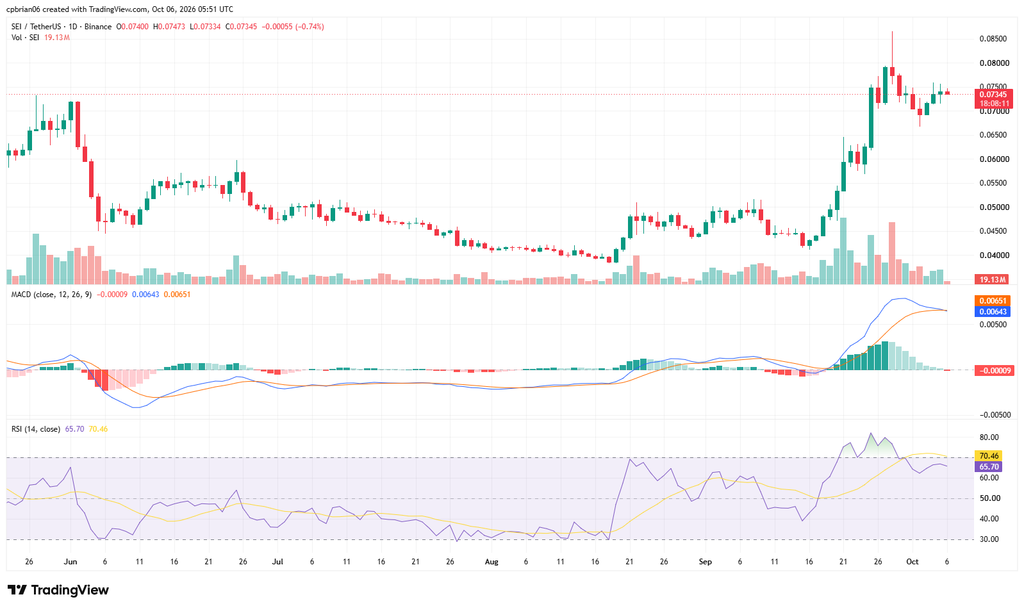Click the 30.00 label on the RSI axis
The height and width of the screenshot is (609, 1024).
989,539
